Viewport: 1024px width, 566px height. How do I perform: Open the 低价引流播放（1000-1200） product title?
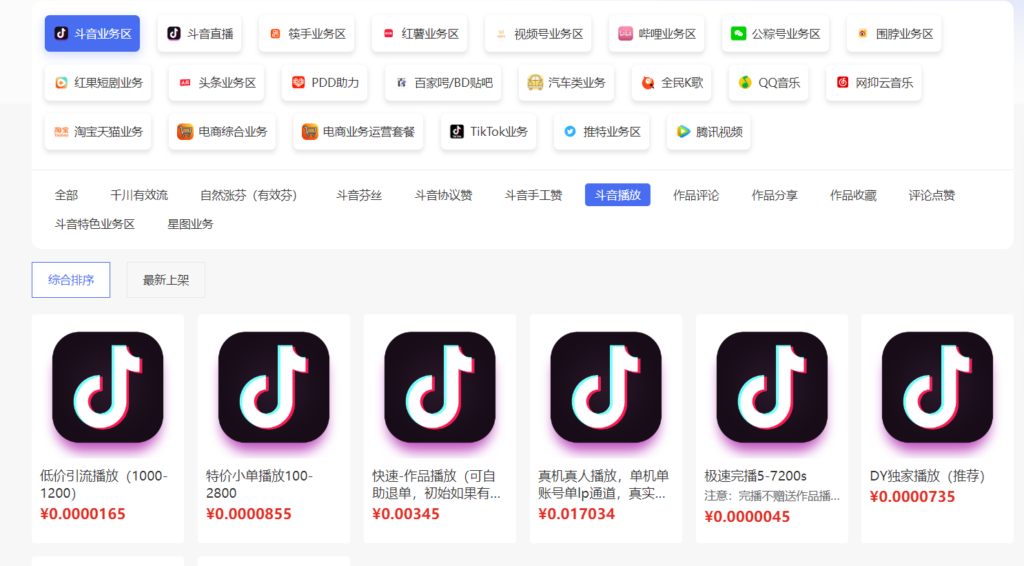coord(104,484)
